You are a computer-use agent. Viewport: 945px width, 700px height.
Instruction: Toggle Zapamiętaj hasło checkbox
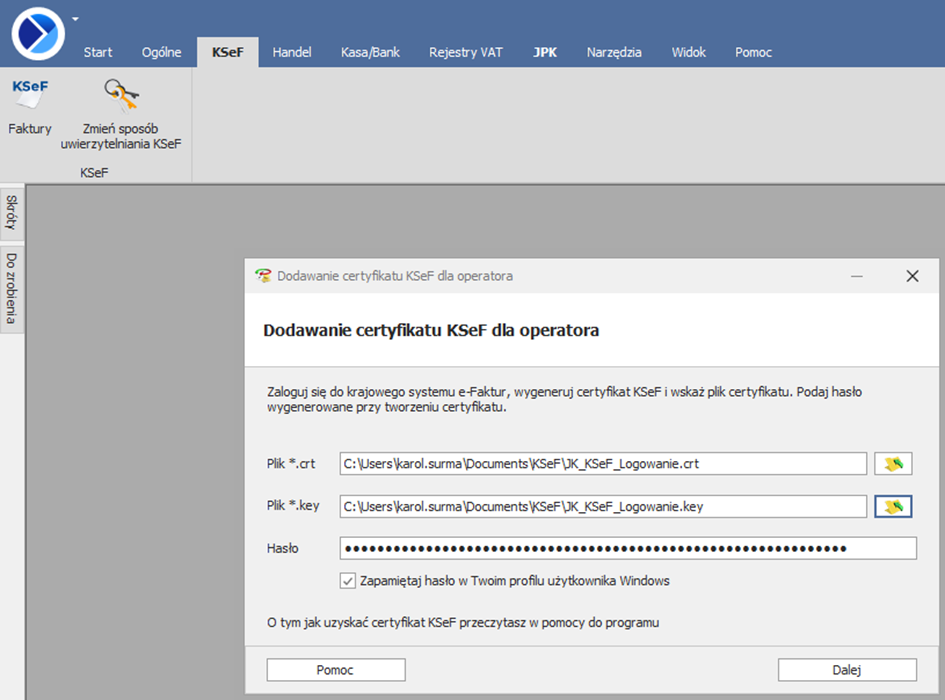click(x=348, y=580)
